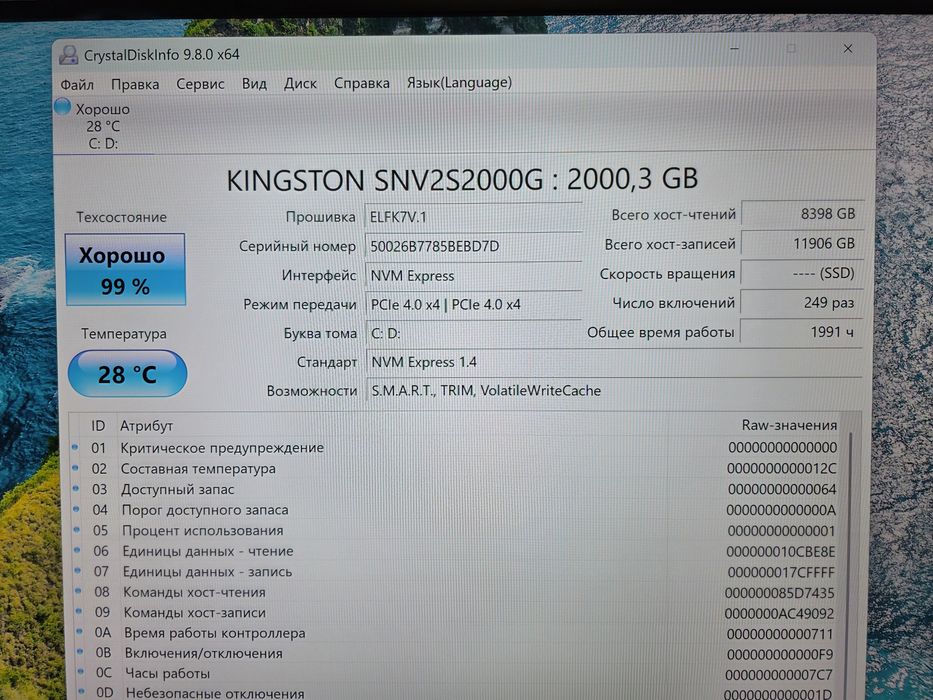Image resolution: width=933 pixels, height=700 pixels.
Task: Select row 07 Единицы данных - запись
Action: tap(456, 572)
